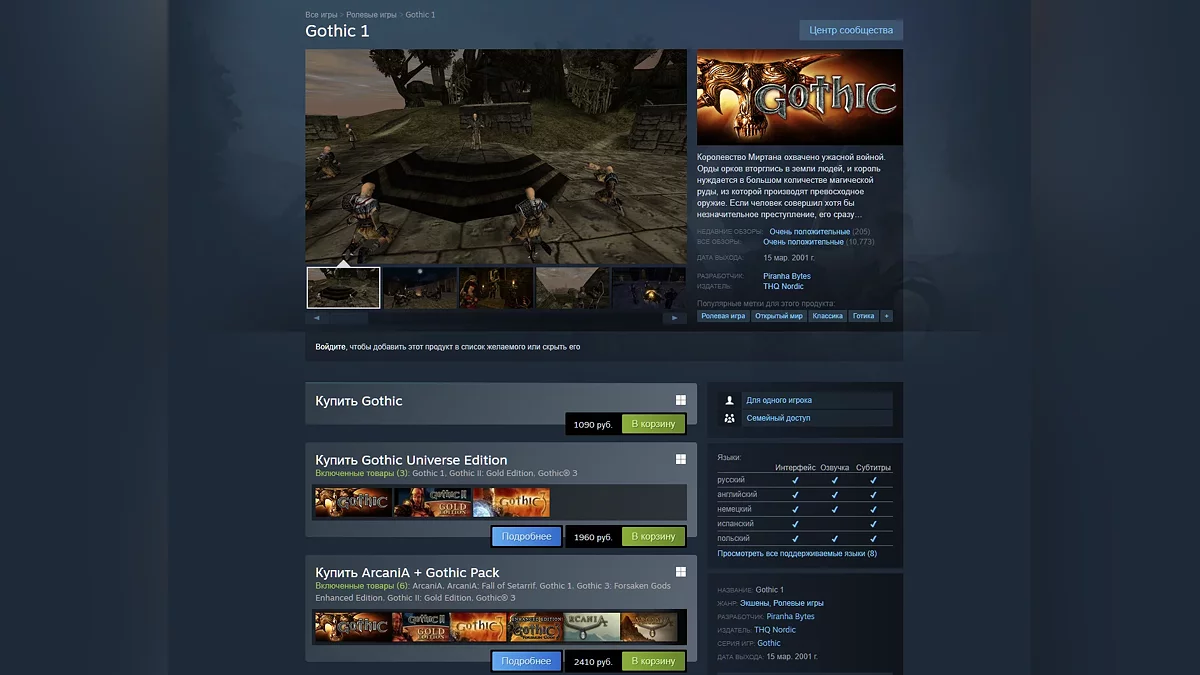Select the second screenshot thumbnail in strip

(420, 288)
